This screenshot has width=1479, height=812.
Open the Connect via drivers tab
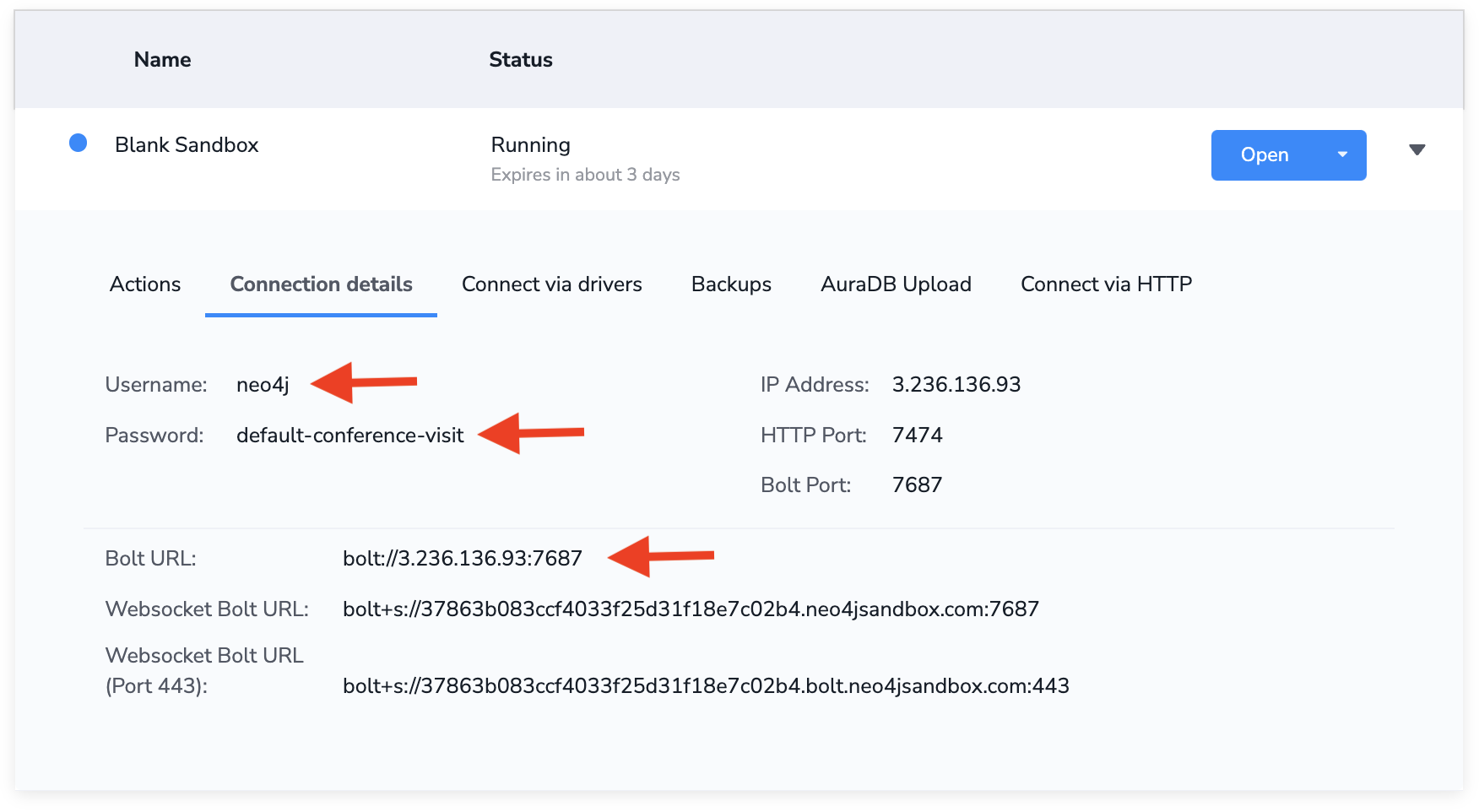click(551, 284)
